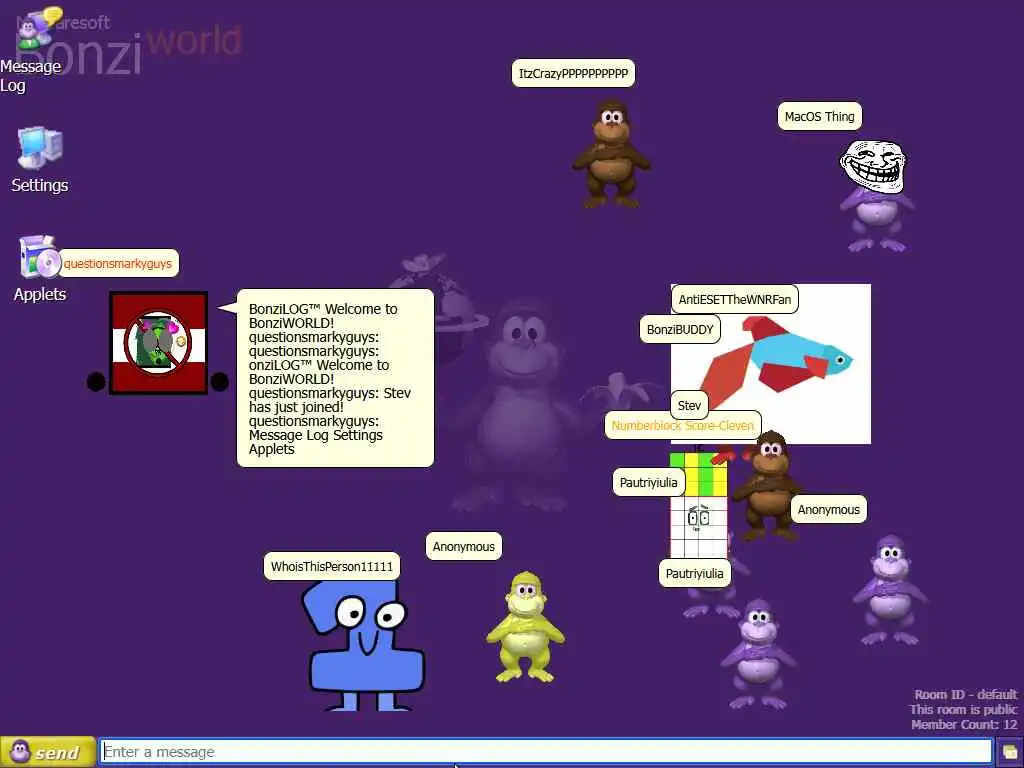Click the MacOS Thing name tag
Viewport: 1024px width, 768px height.
coord(820,116)
